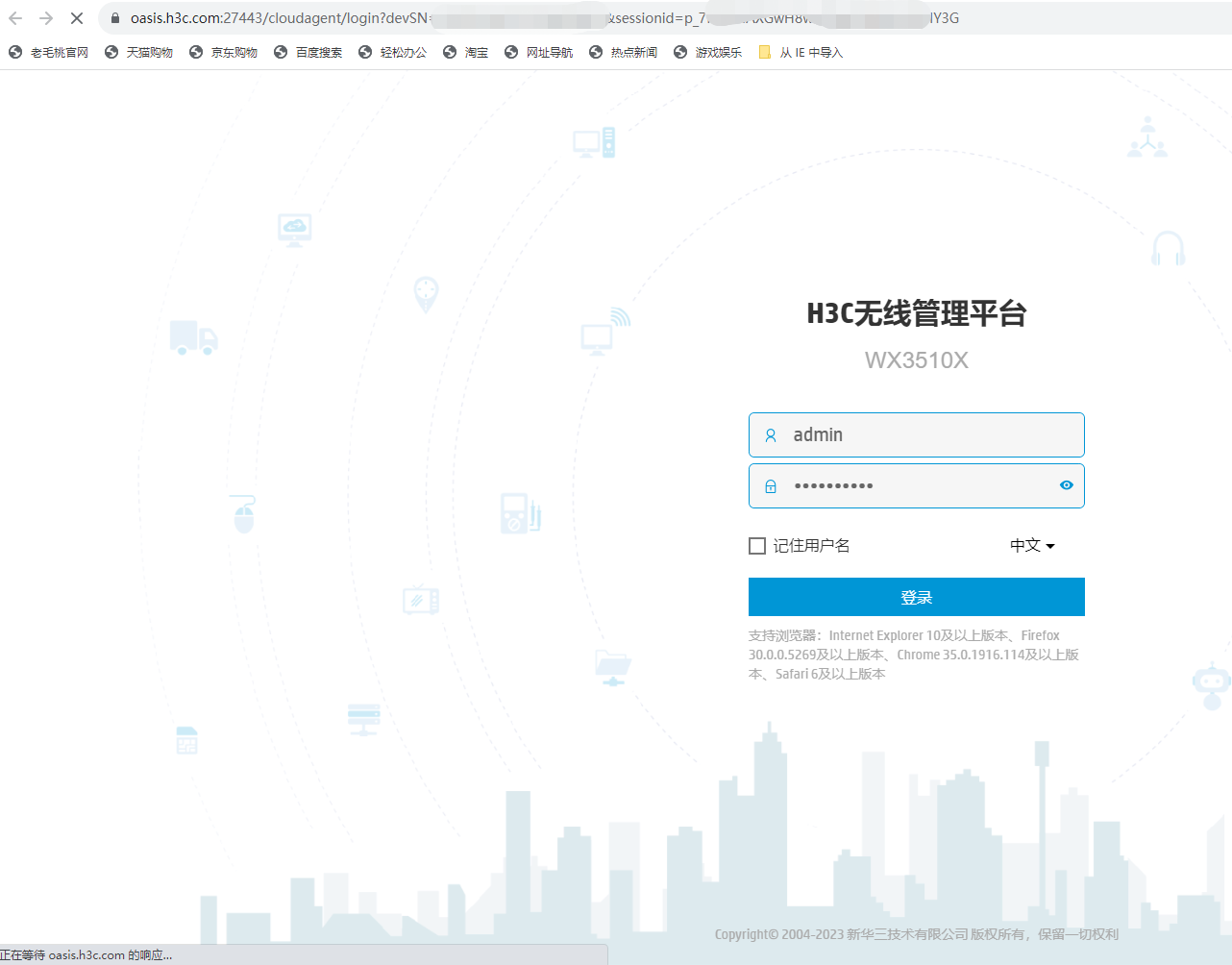Stop loading the page
The width and height of the screenshot is (1232, 965).
point(77,18)
